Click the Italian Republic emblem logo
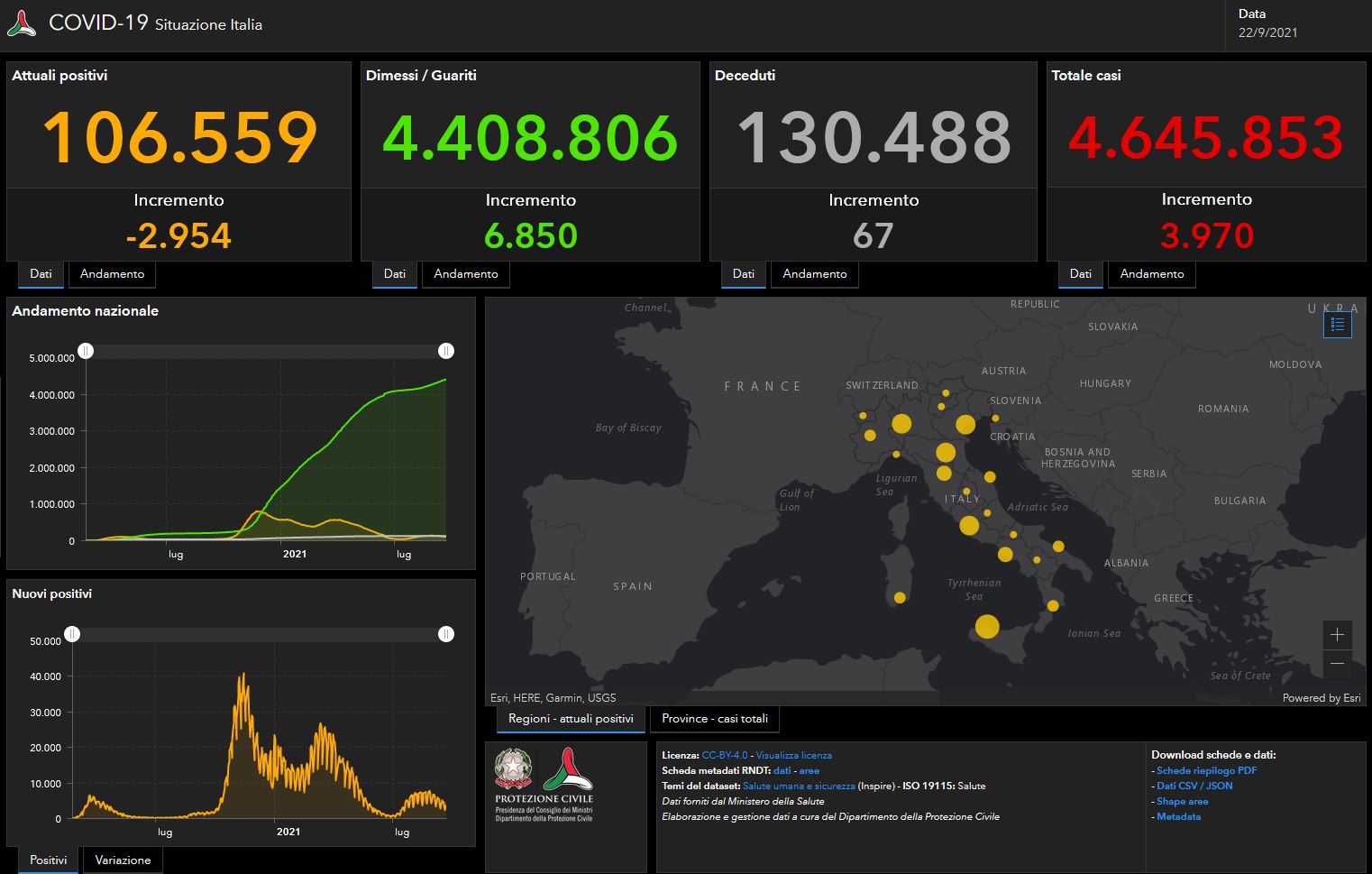 tap(513, 768)
